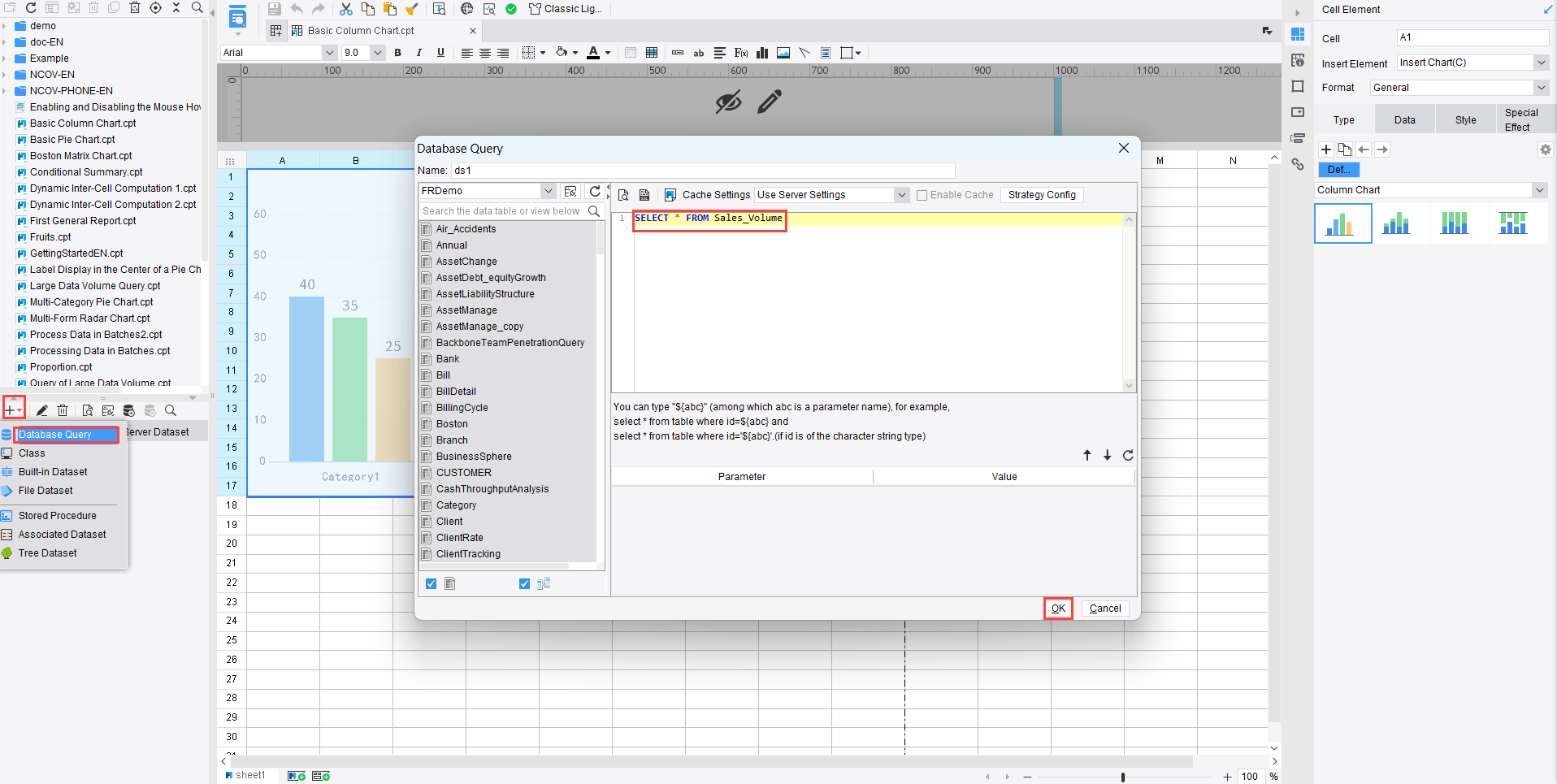Select Stored Procedure from the dataset menu
The image size is (1557, 784).
(x=57, y=516)
